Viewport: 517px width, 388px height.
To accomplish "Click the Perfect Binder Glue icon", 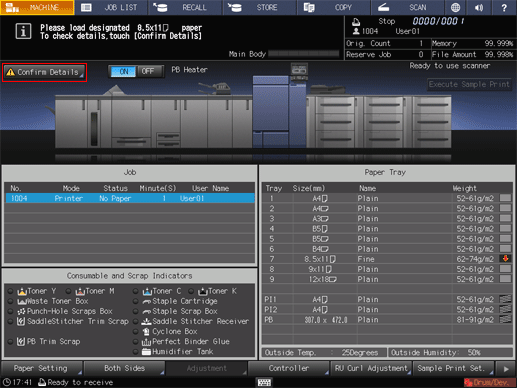I will coord(146,342).
